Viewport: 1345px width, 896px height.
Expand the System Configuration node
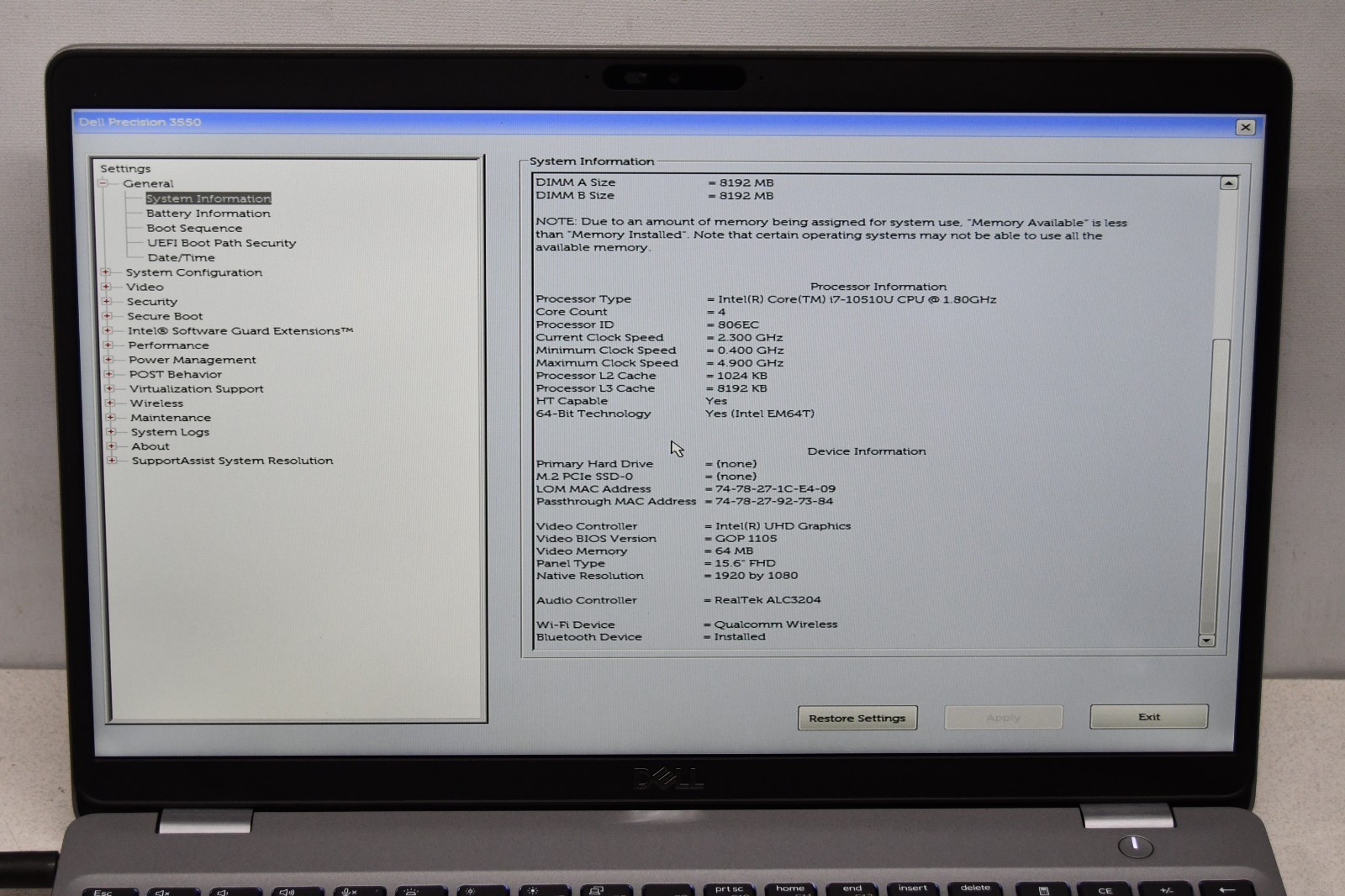[x=106, y=272]
